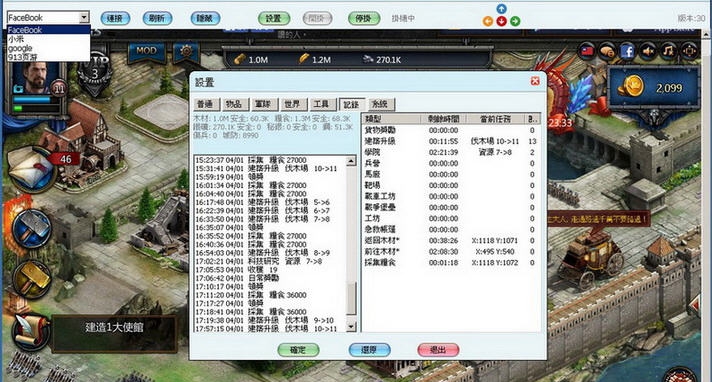This screenshot has width=712, height=382.
Task: Select the 00:11:55 building upgrade row
Action: point(451,141)
